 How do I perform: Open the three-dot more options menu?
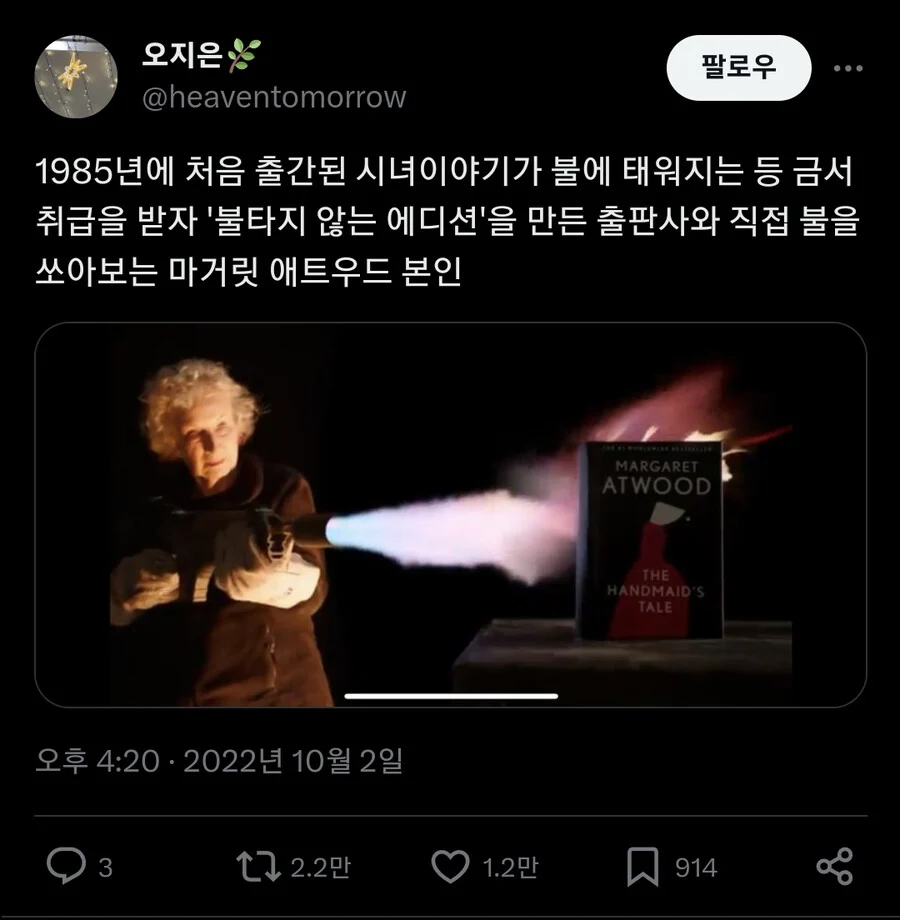click(848, 68)
